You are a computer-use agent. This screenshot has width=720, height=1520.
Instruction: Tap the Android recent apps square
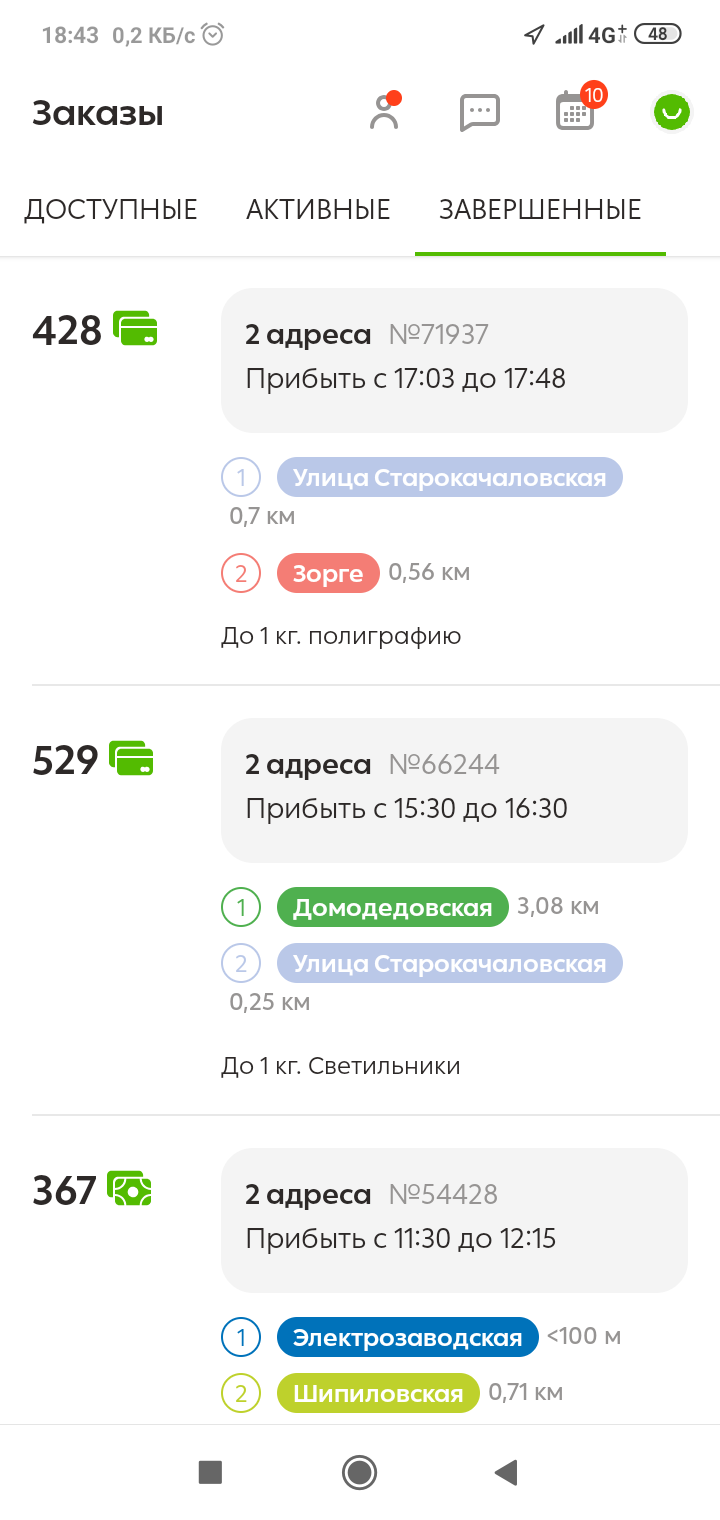[x=210, y=1471]
